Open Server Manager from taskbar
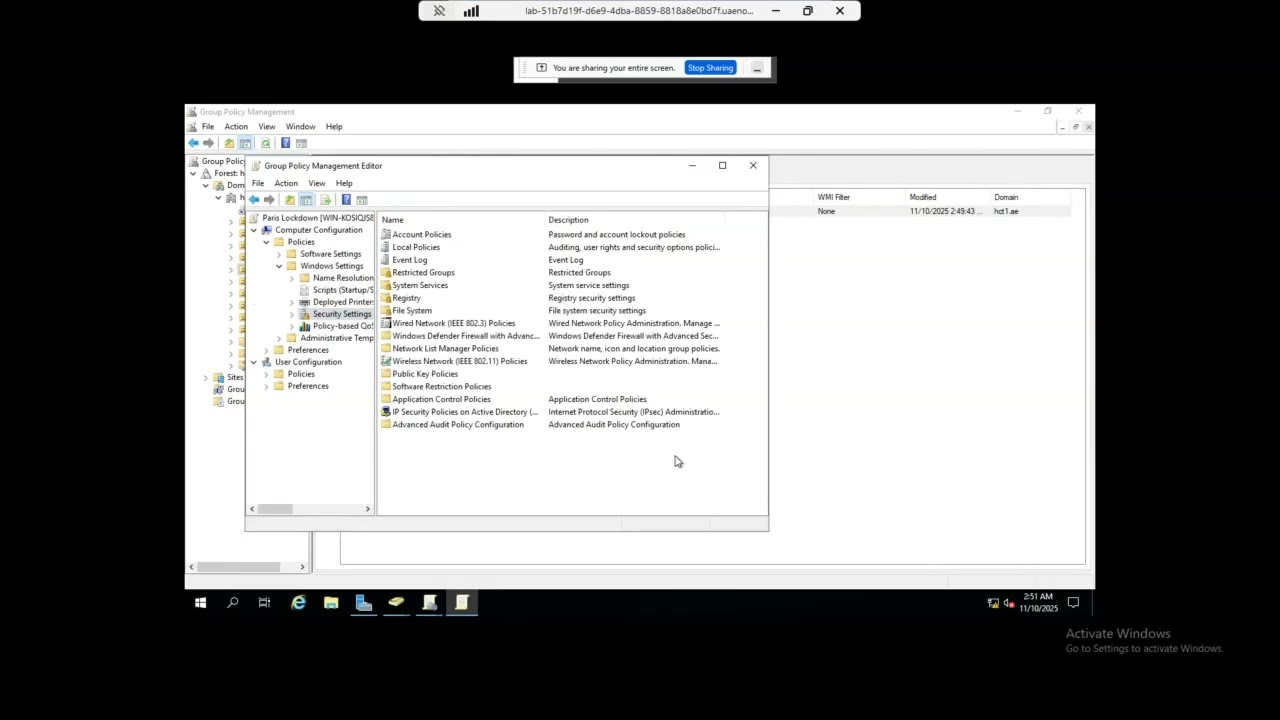Viewport: 1280px width, 720px height. pos(364,603)
